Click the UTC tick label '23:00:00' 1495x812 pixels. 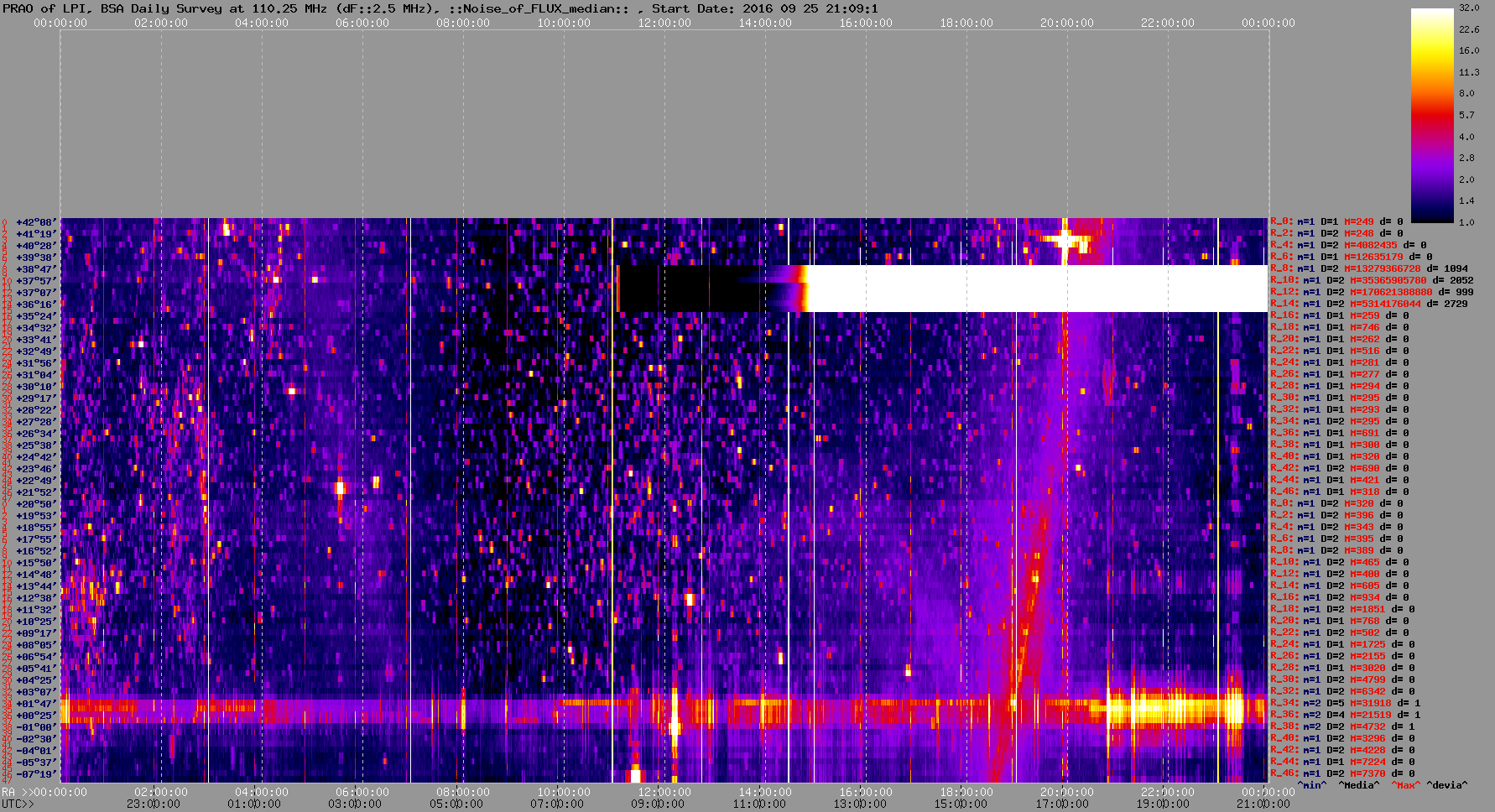click(x=154, y=804)
